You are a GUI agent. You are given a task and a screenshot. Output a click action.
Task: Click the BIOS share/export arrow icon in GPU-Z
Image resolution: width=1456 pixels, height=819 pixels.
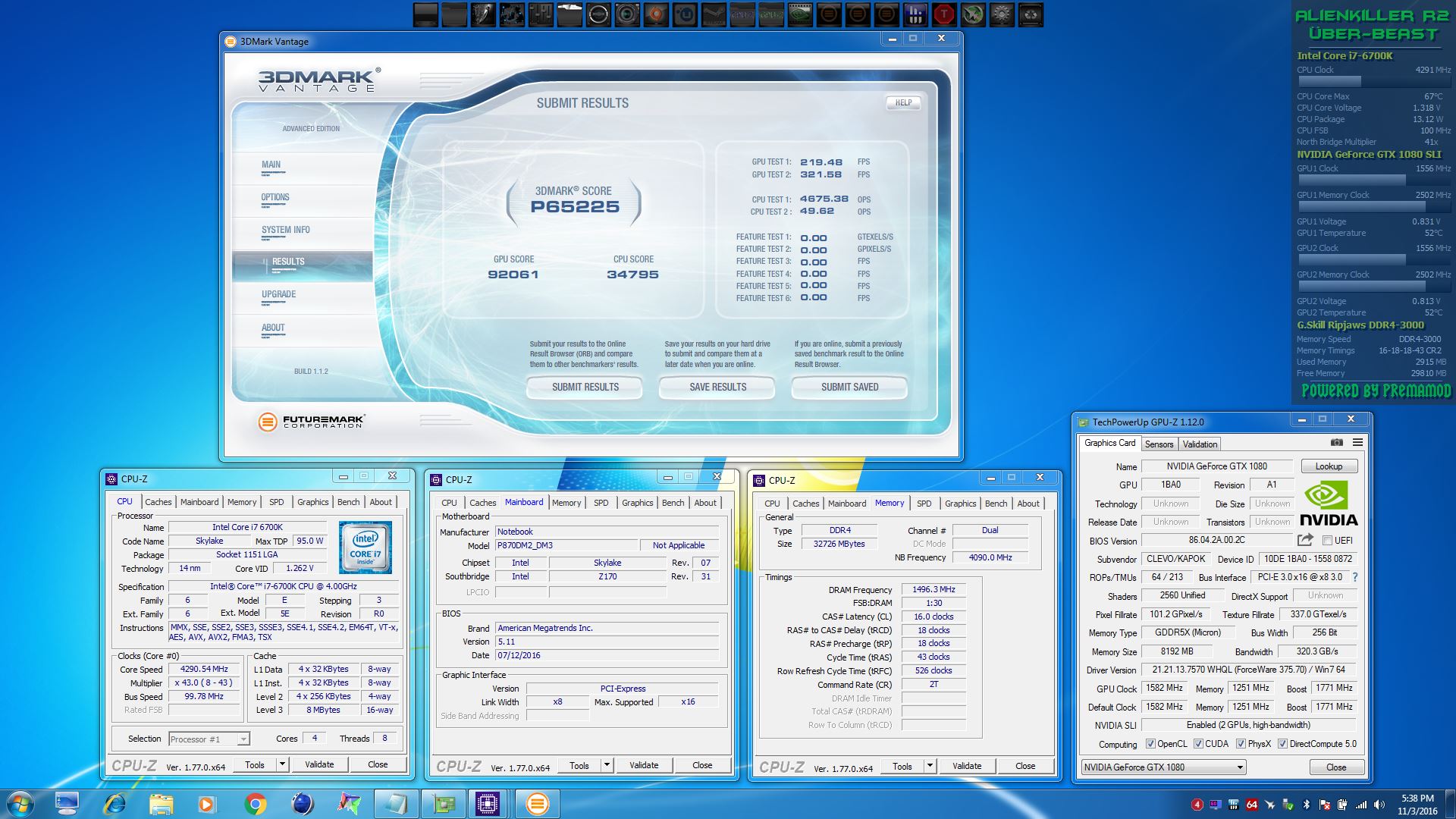click(x=1305, y=540)
